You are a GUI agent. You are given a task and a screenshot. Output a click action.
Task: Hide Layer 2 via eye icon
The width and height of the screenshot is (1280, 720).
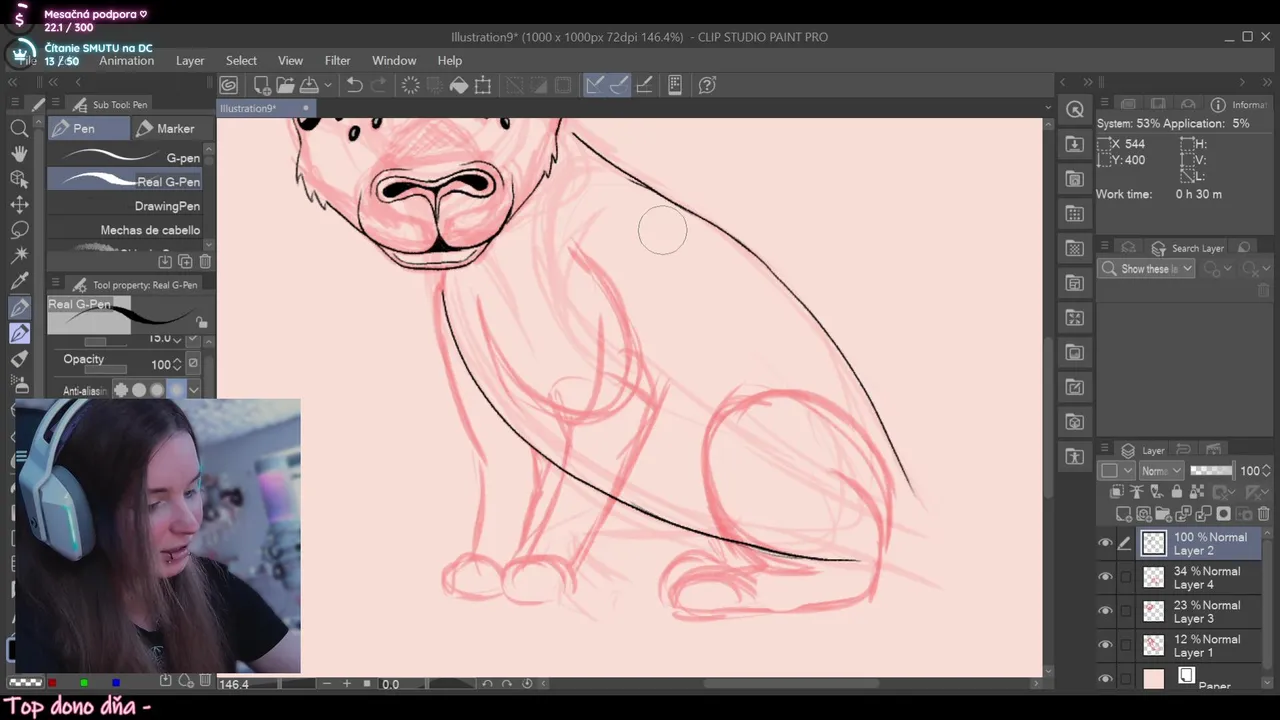1105,544
